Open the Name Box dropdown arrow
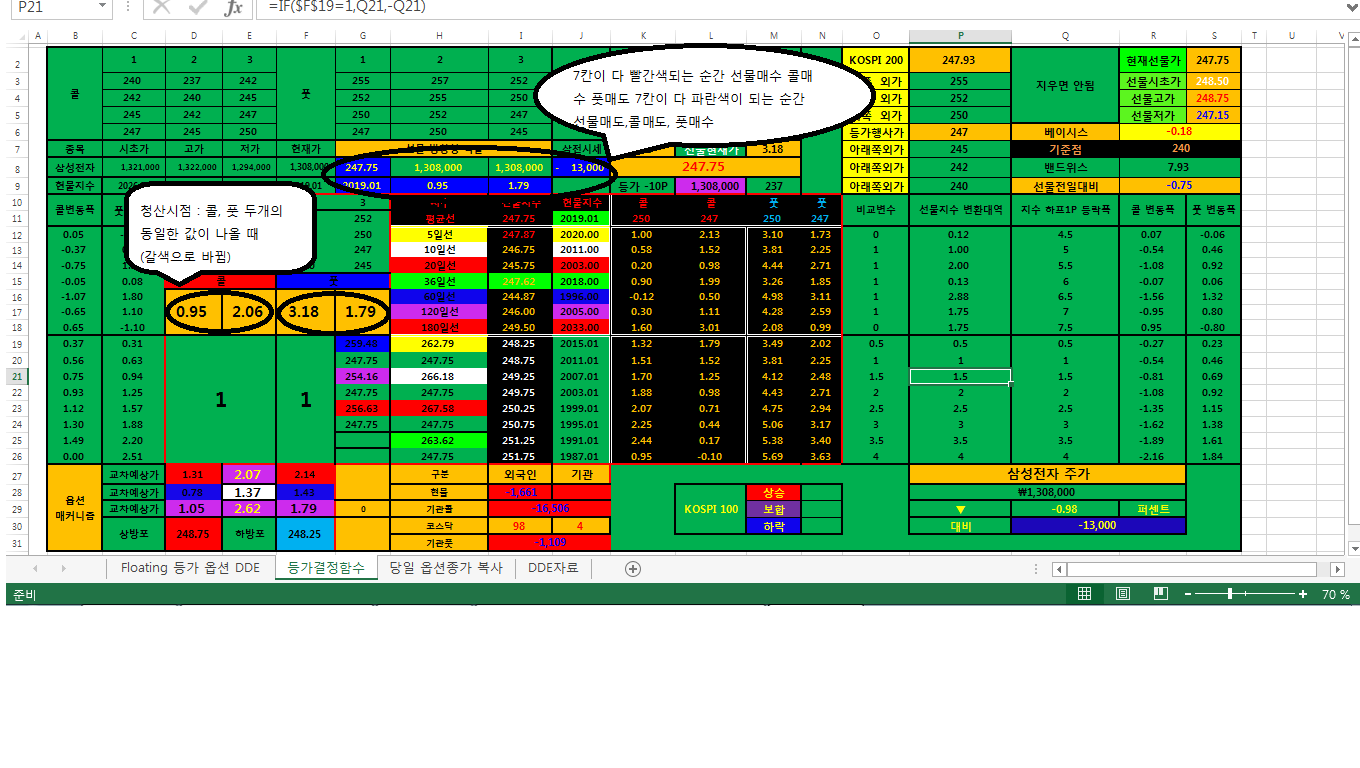 [x=103, y=7]
